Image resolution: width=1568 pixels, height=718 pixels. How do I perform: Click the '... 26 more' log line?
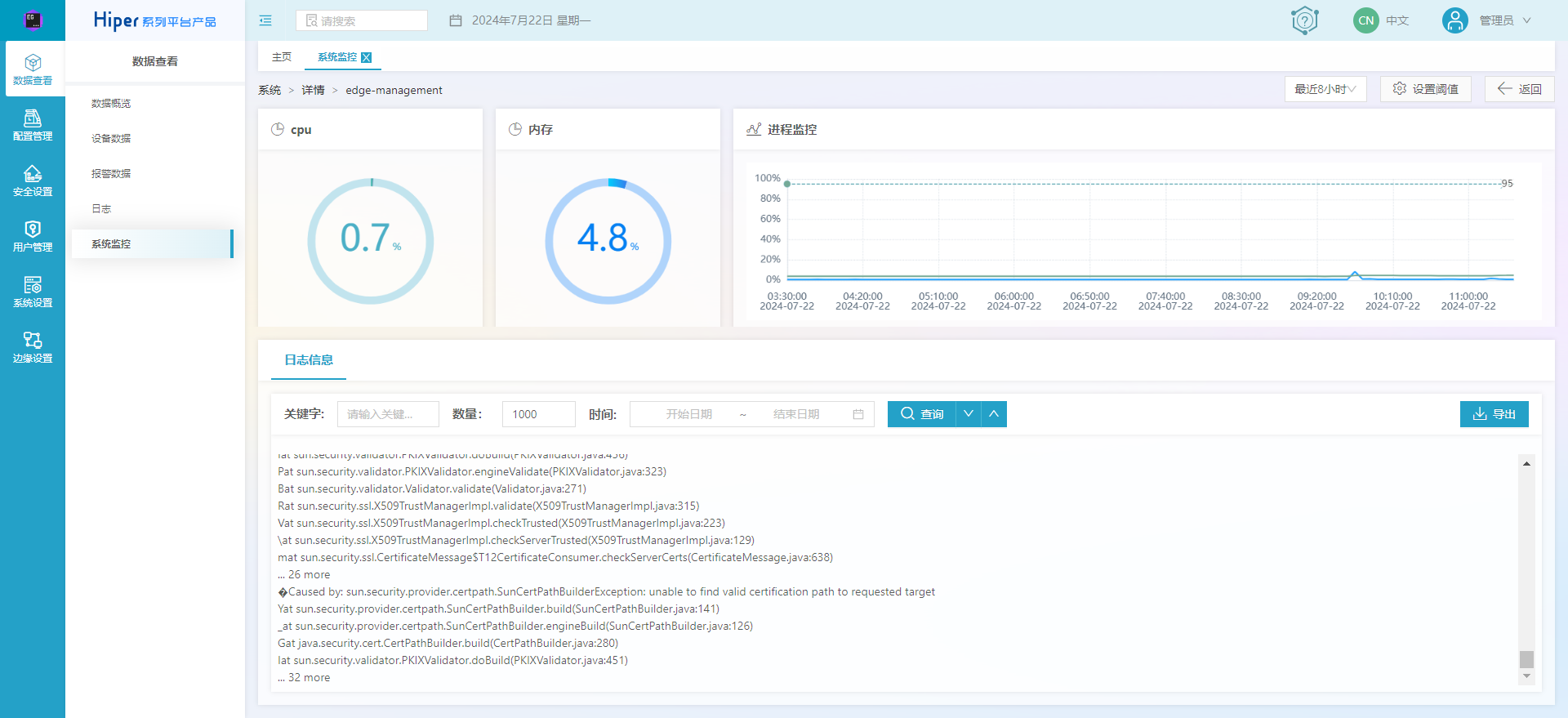(x=304, y=575)
